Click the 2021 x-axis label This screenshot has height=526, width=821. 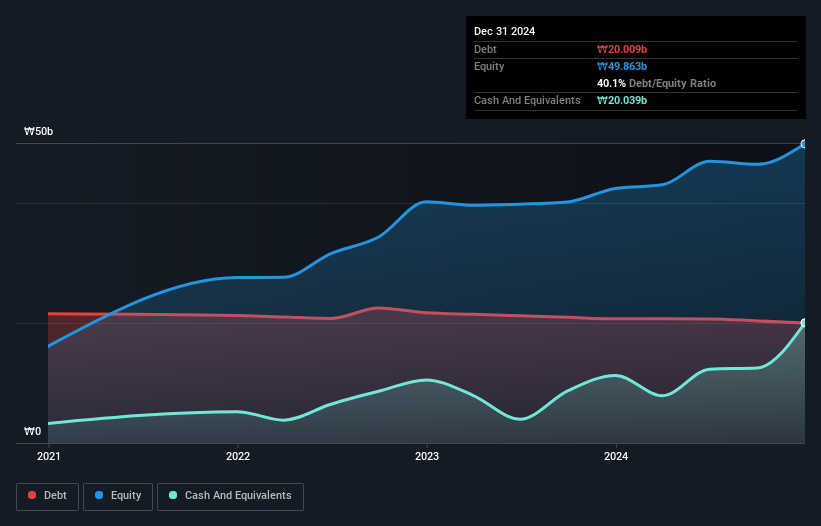click(x=49, y=456)
